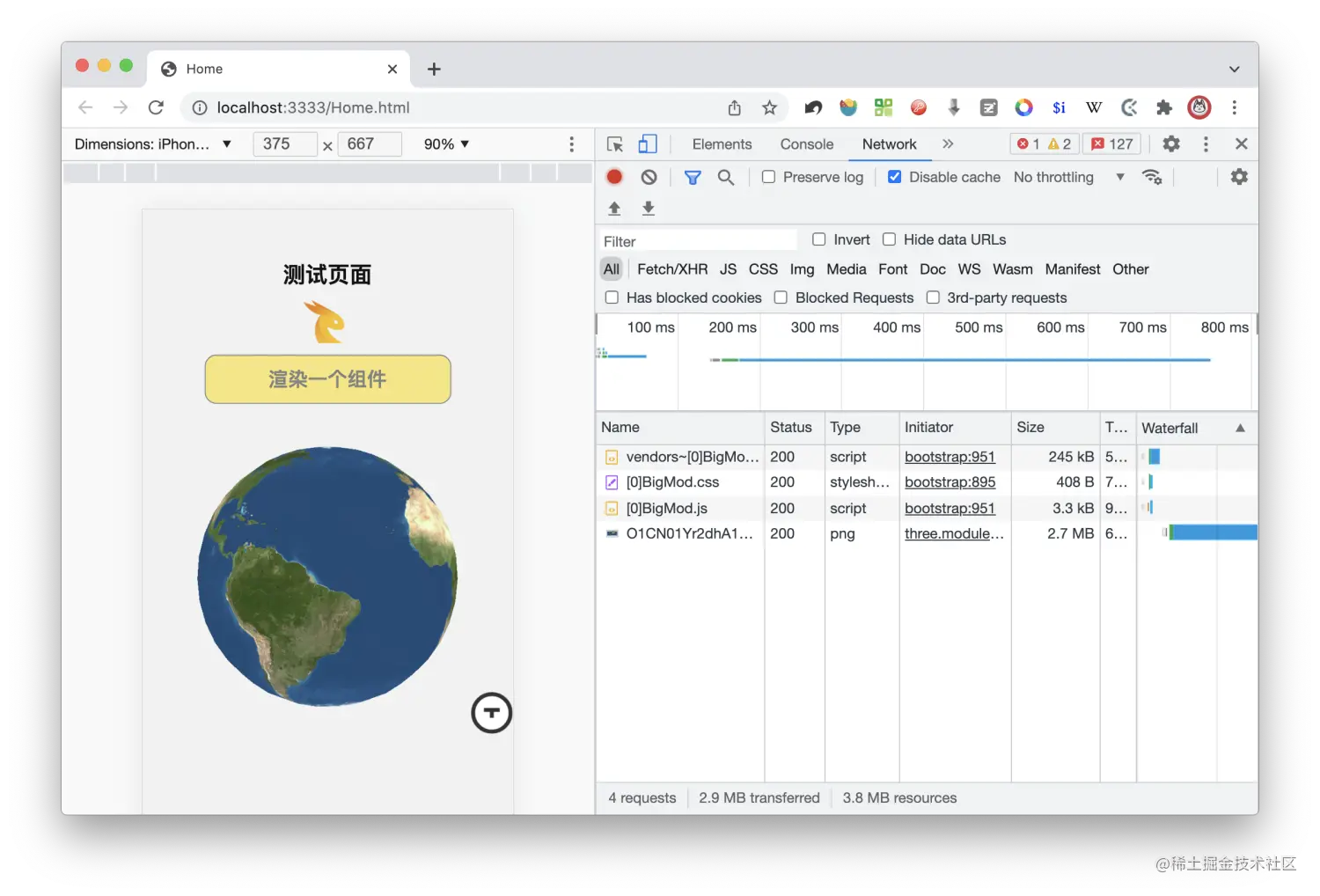Share this page icon in address bar

735,107
